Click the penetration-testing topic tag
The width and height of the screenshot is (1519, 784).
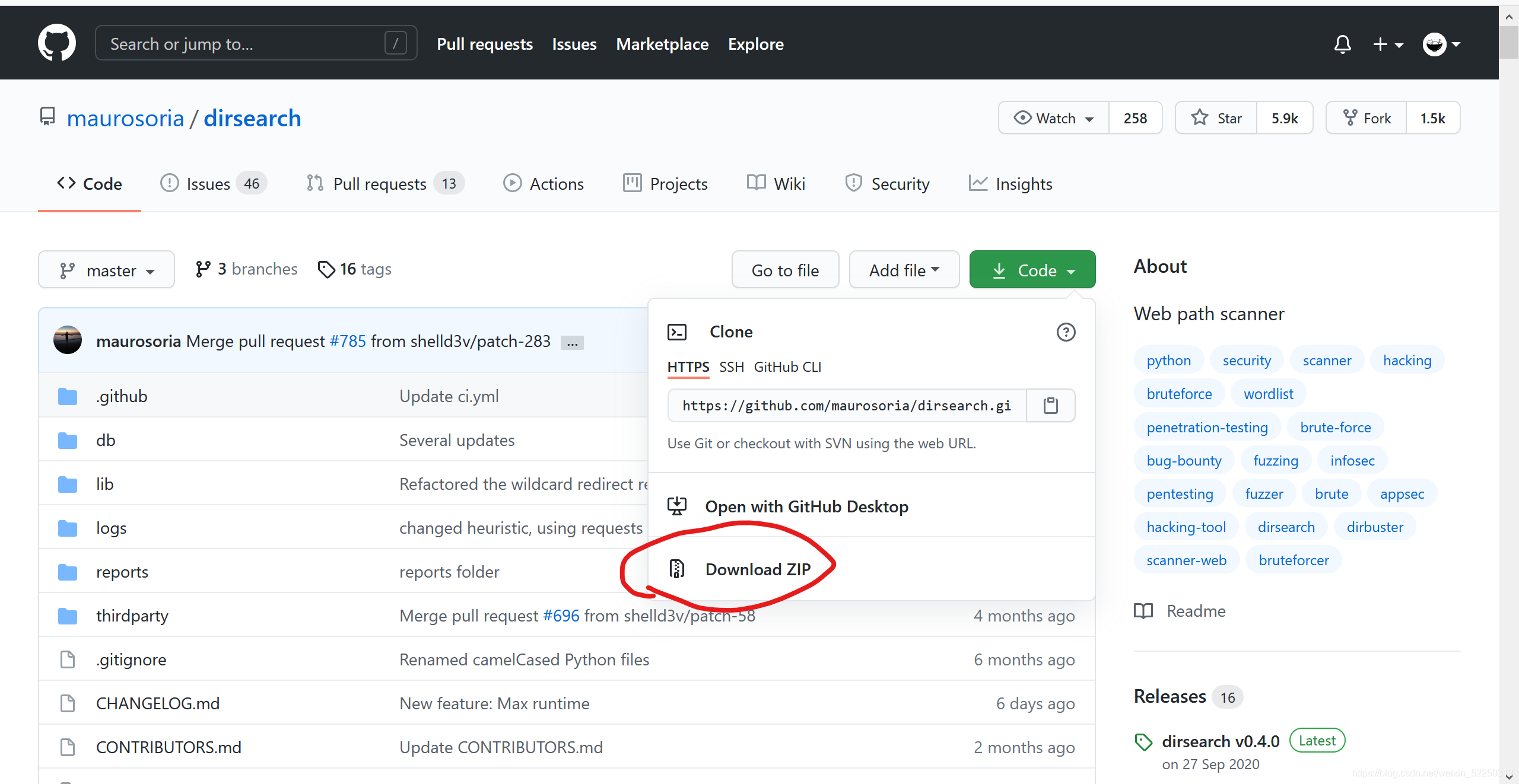coord(1206,427)
